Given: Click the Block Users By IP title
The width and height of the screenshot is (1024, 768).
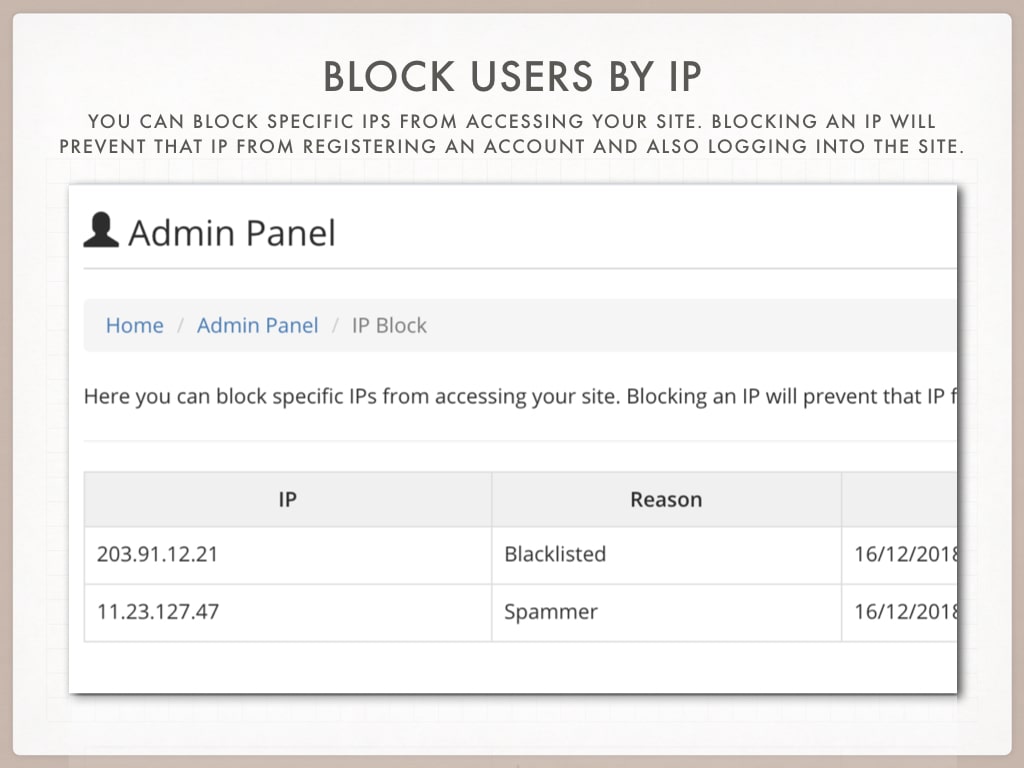Looking at the screenshot, I should click(513, 76).
